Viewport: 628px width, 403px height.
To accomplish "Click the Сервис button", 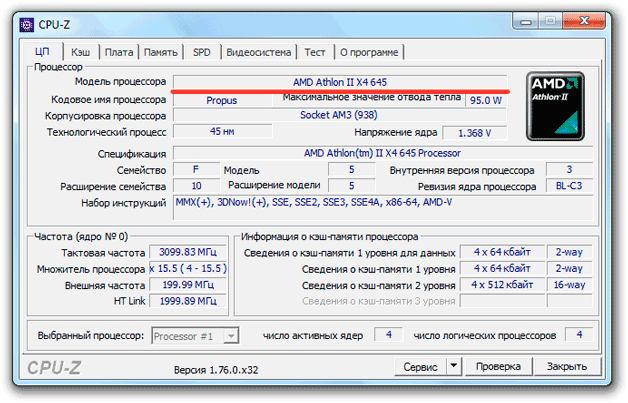I will pyautogui.click(x=420, y=367).
